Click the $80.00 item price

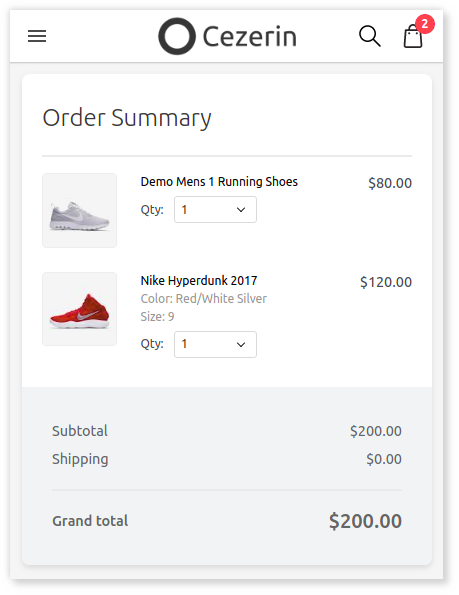click(x=390, y=183)
